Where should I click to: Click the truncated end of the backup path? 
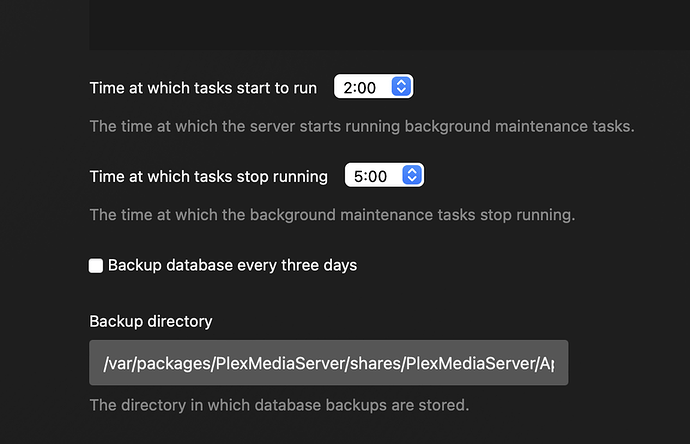[552, 362]
